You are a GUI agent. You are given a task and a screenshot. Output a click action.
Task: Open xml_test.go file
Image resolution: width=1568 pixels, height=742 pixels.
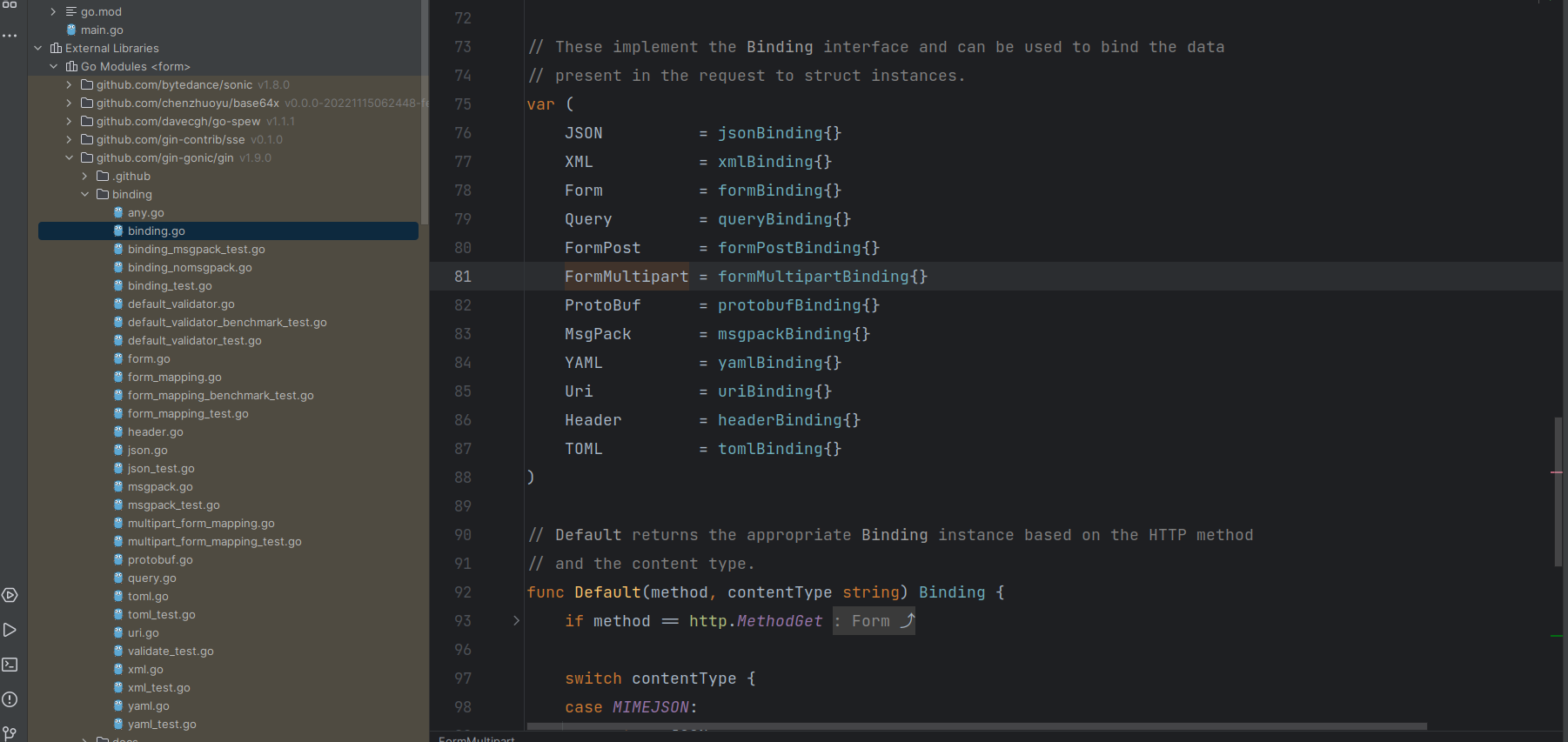pyautogui.click(x=158, y=687)
